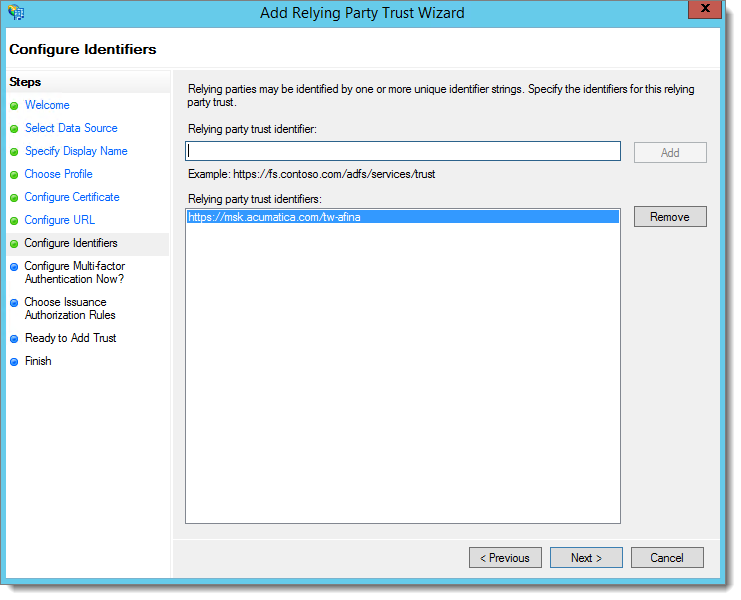Navigate to Configure Certificate step

[72, 197]
